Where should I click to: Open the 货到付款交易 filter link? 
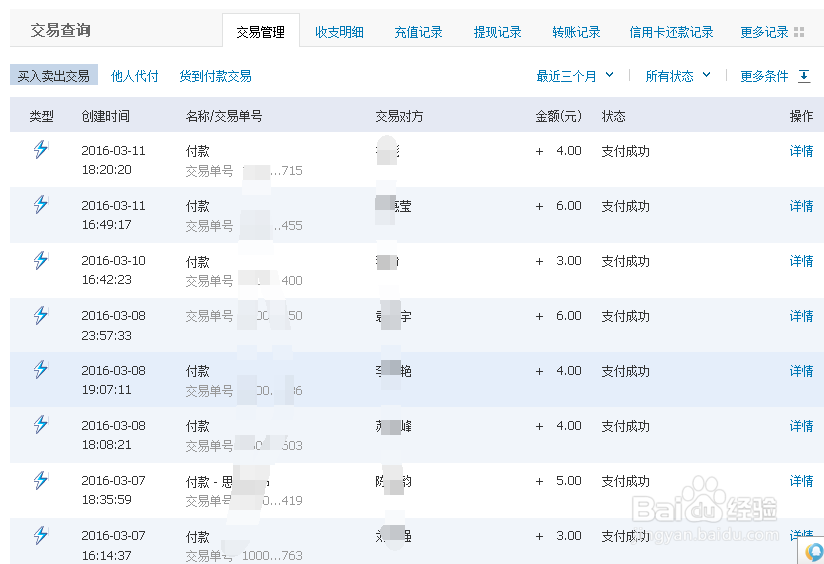point(215,76)
